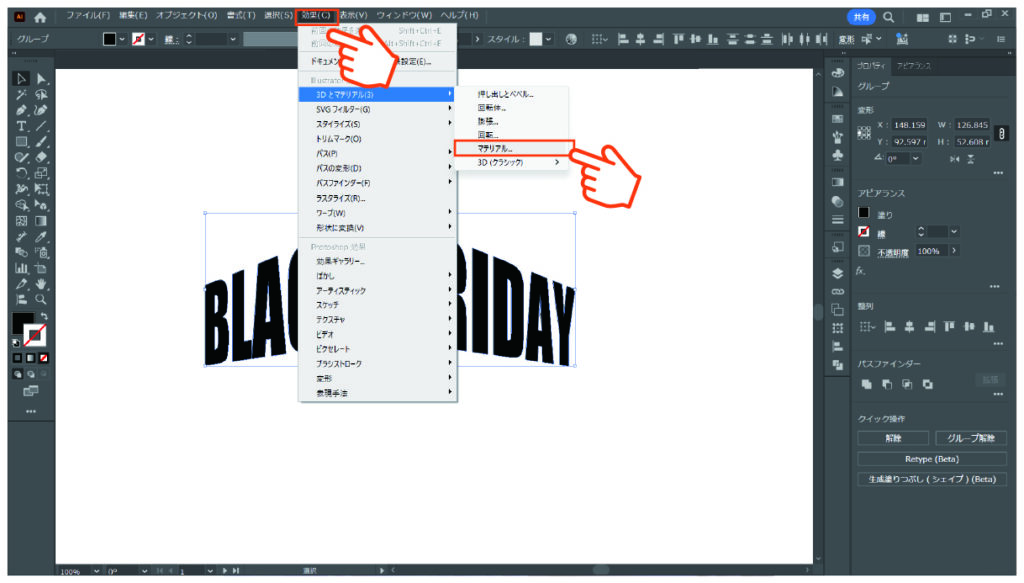Expand the 3D (クラシック) submenu arrow
The image size is (1024, 583).
[x=557, y=162]
